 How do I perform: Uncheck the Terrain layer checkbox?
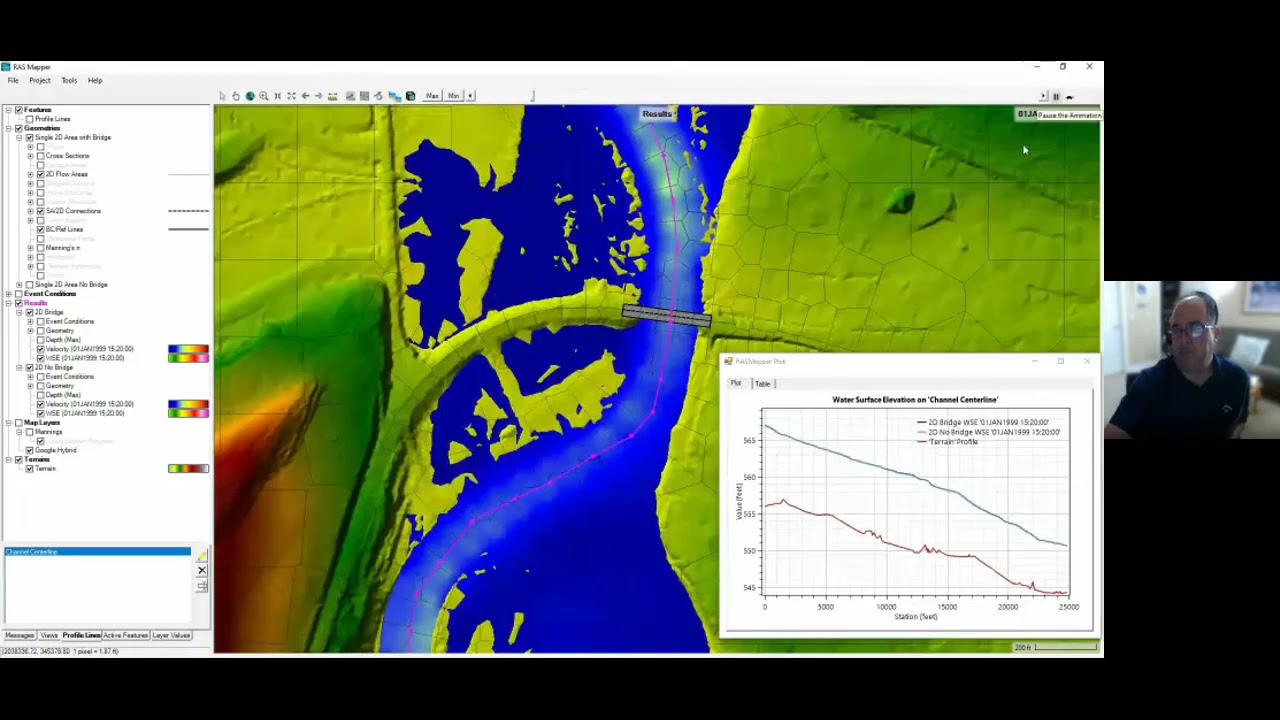(x=29, y=468)
